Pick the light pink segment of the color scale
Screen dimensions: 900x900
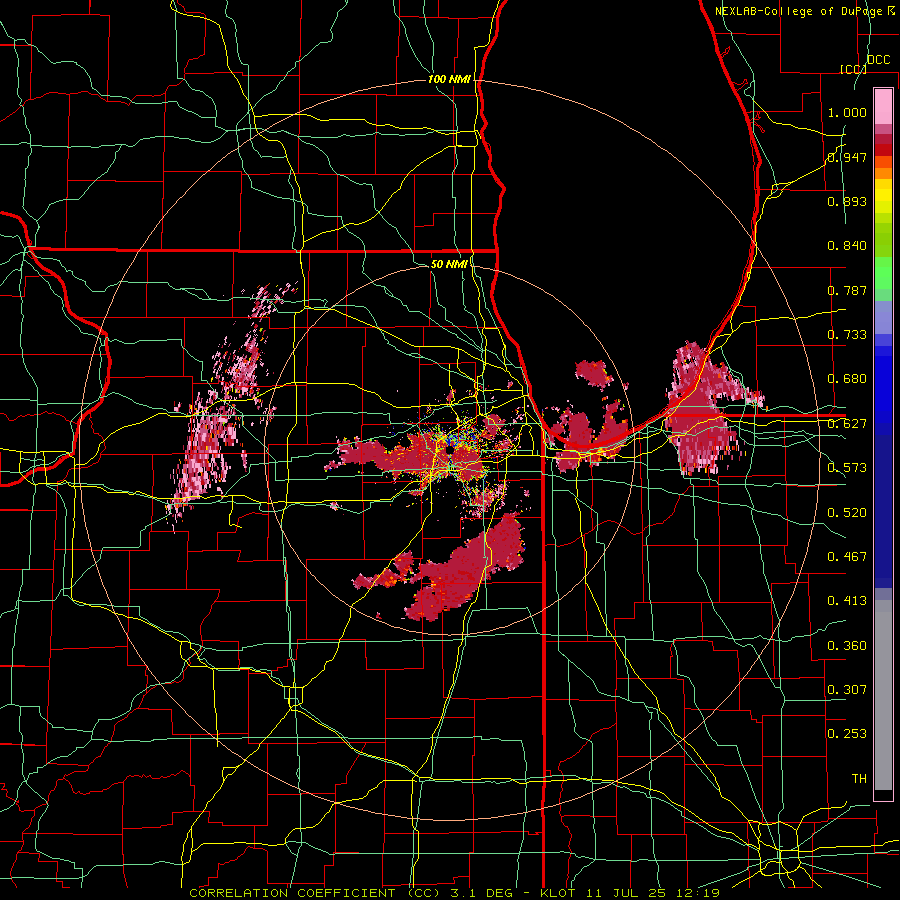[x=883, y=106]
